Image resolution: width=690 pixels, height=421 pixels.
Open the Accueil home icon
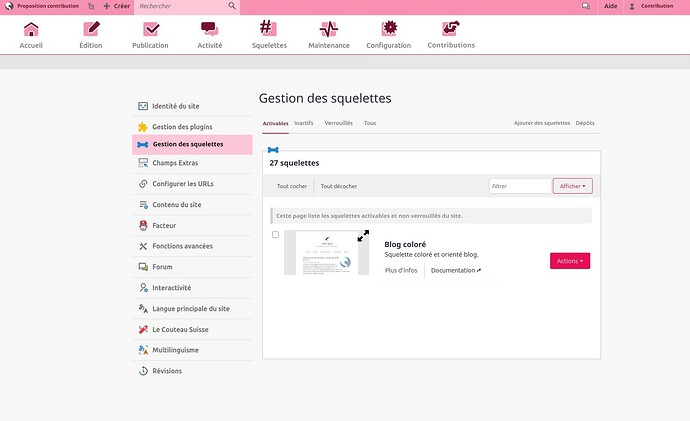(x=31, y=29)
